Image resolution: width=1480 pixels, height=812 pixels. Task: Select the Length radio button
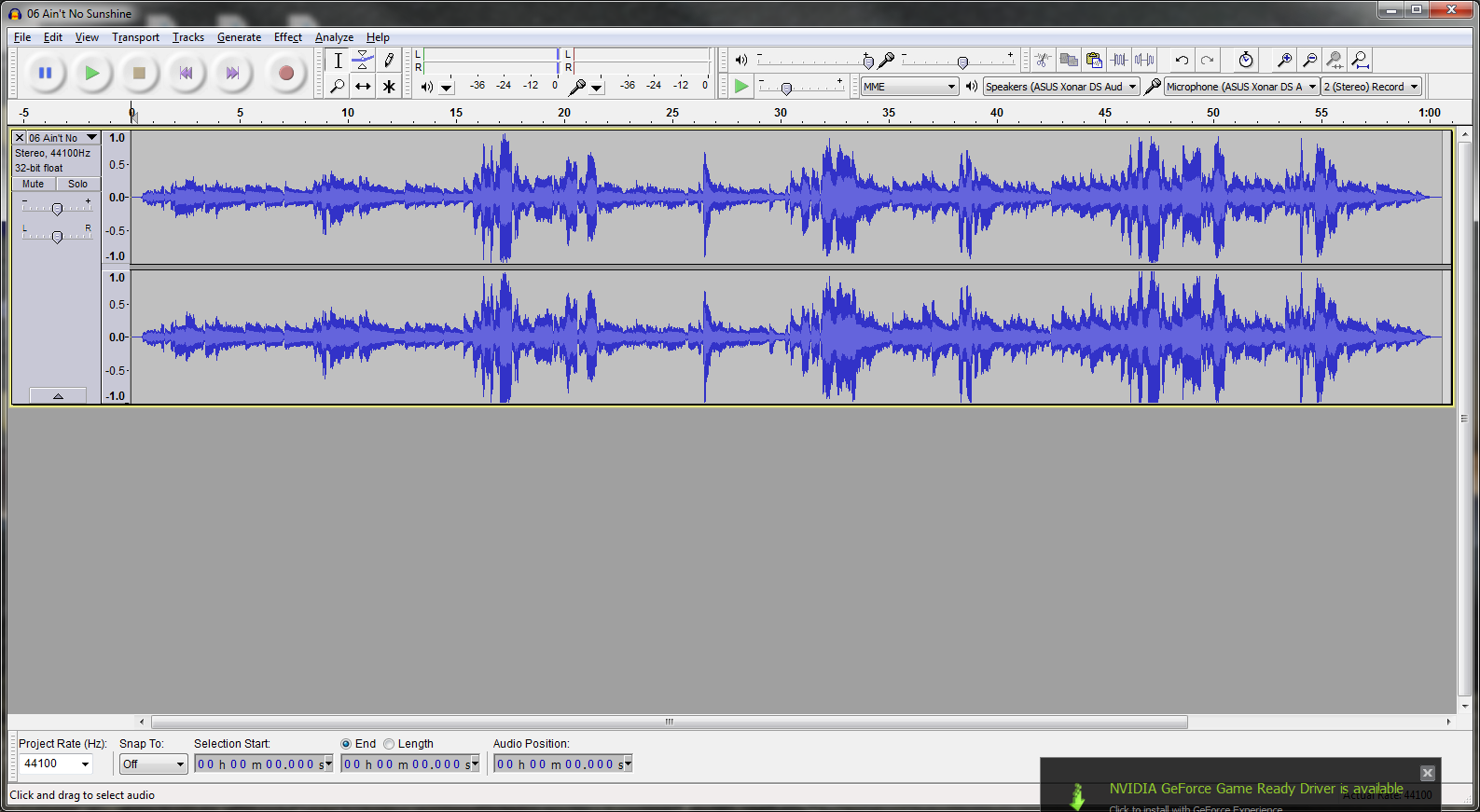point(389,744)
